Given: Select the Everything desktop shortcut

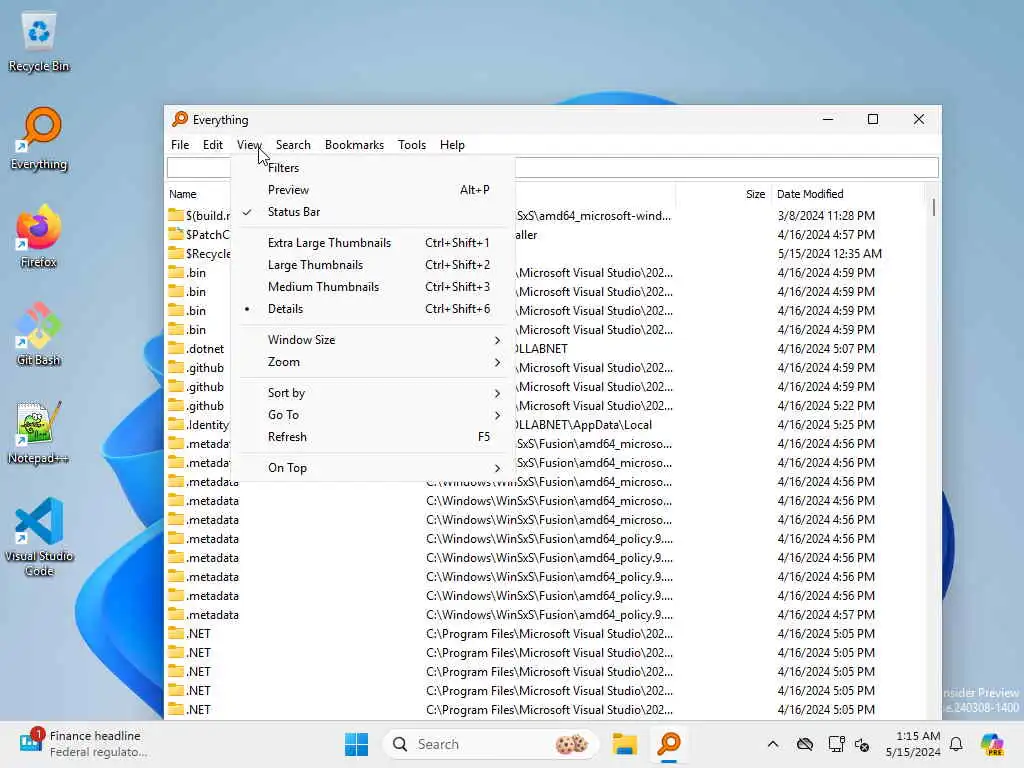Looking at the screenshot, I should [x=39, y=139].
